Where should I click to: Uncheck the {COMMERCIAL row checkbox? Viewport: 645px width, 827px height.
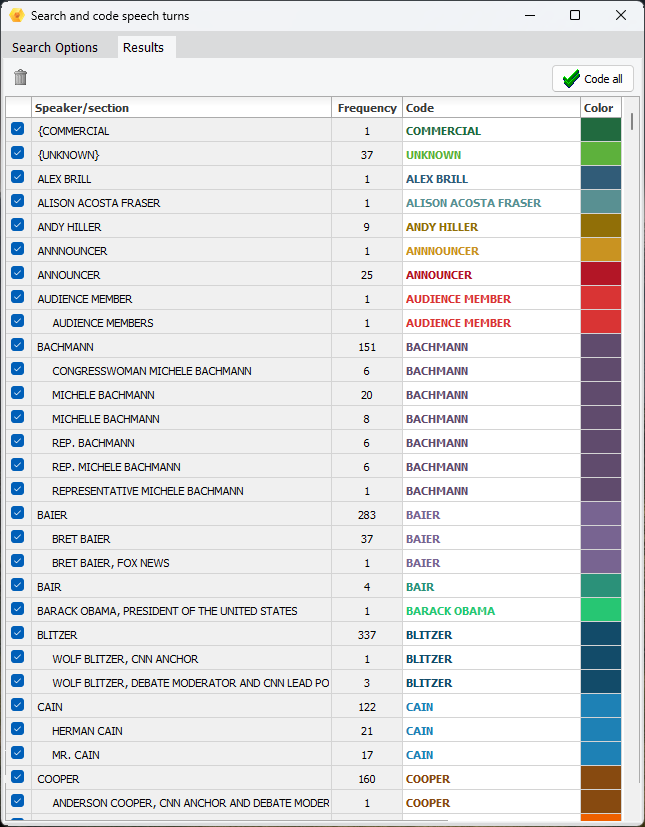point(17,129)
